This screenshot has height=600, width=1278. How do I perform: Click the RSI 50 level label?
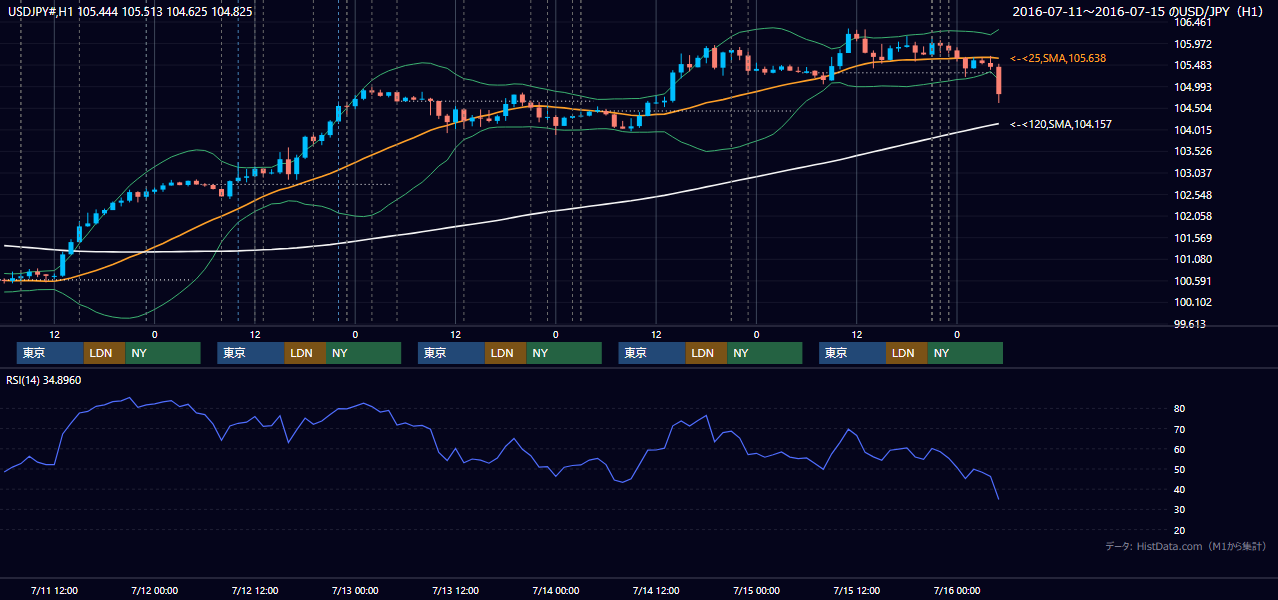[x=1180, y=470]
